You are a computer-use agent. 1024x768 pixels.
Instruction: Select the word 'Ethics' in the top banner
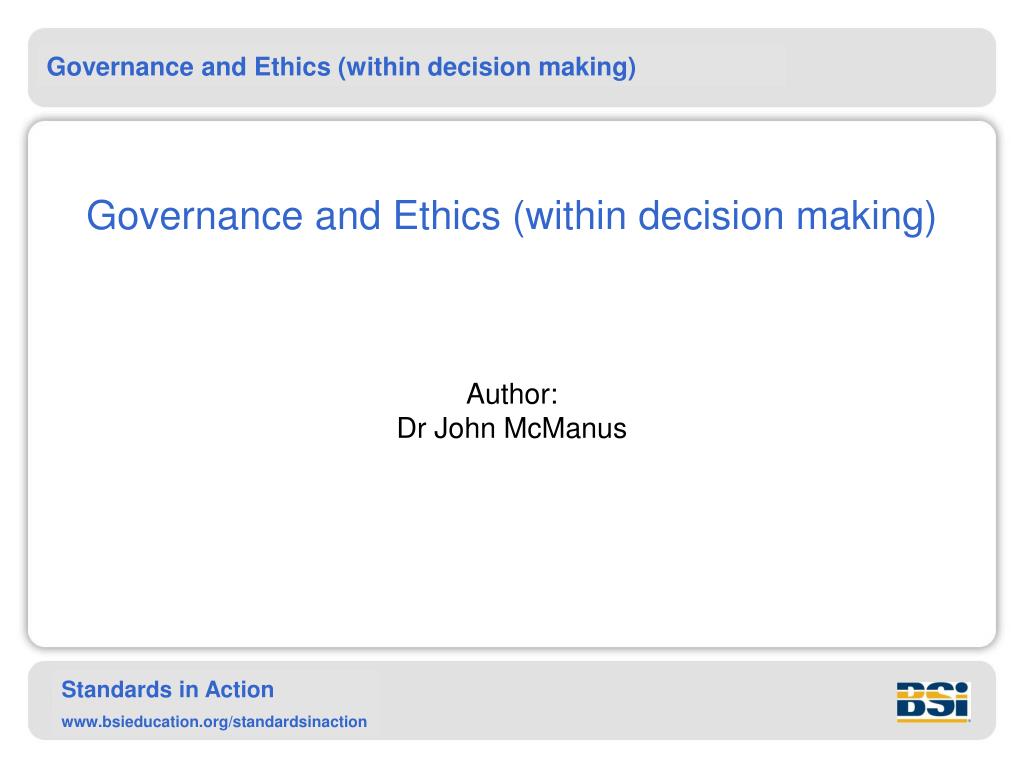pos(293,67)
